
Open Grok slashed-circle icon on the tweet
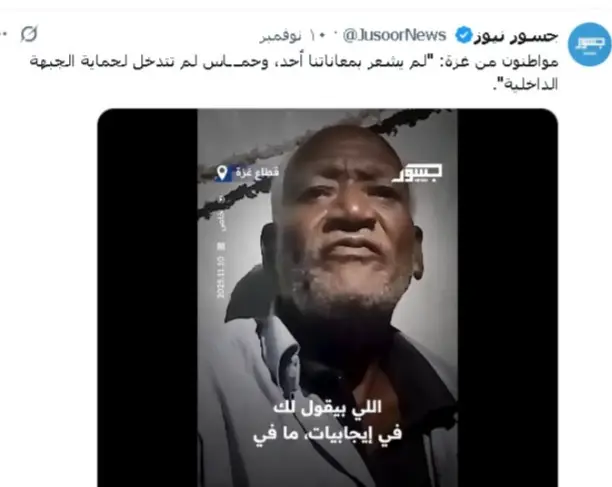coord(29,34)
